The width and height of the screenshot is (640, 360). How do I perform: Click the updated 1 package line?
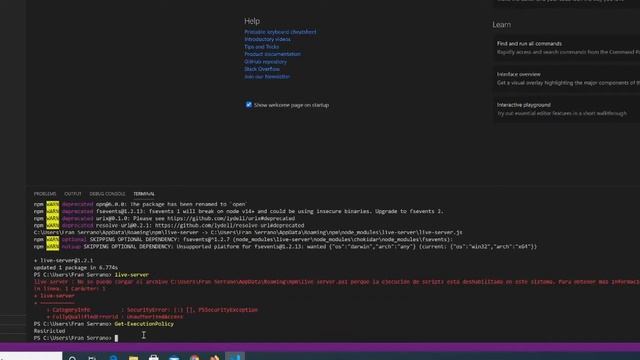76,268
